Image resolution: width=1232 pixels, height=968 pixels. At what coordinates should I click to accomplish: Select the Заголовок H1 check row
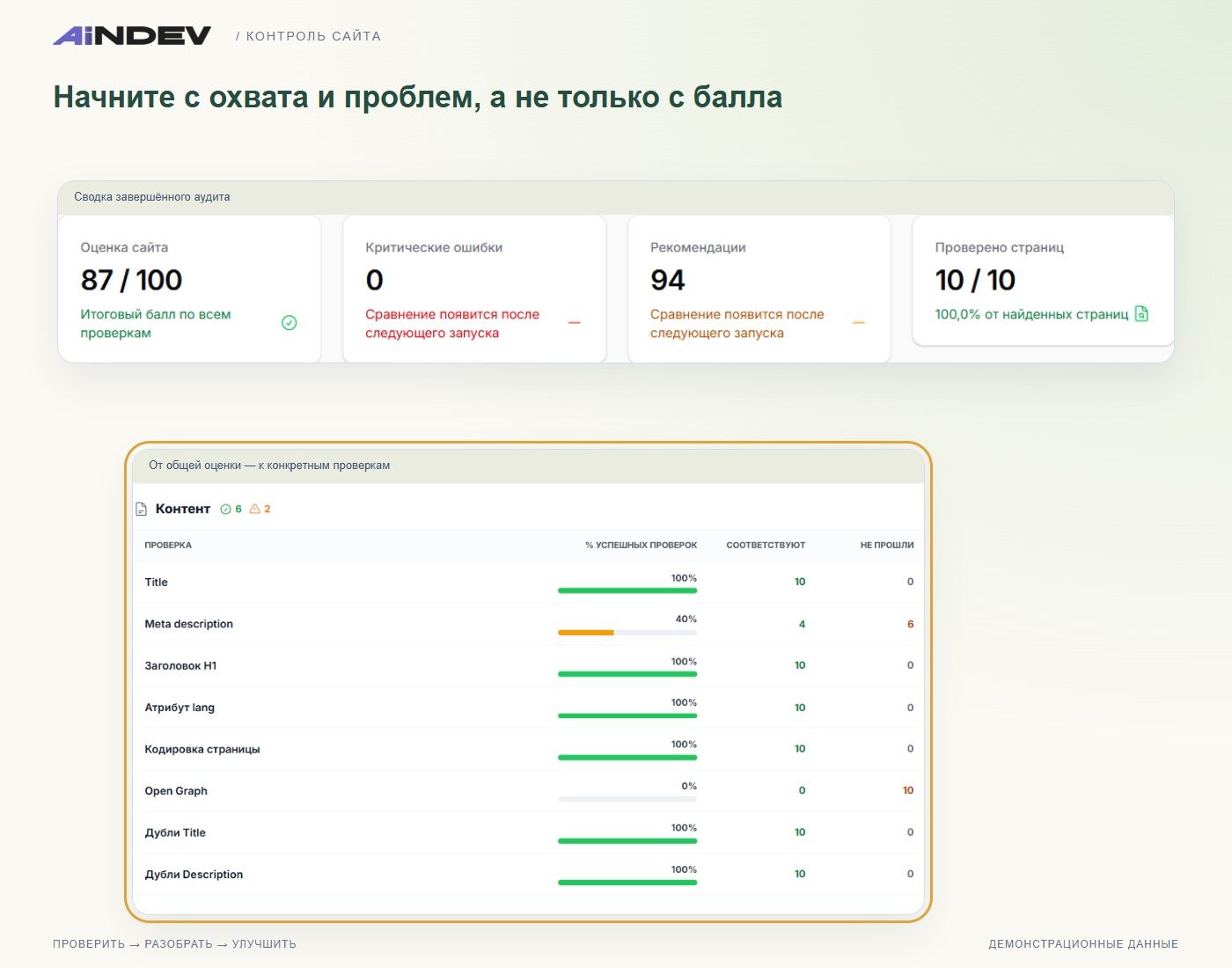(528, 665)
